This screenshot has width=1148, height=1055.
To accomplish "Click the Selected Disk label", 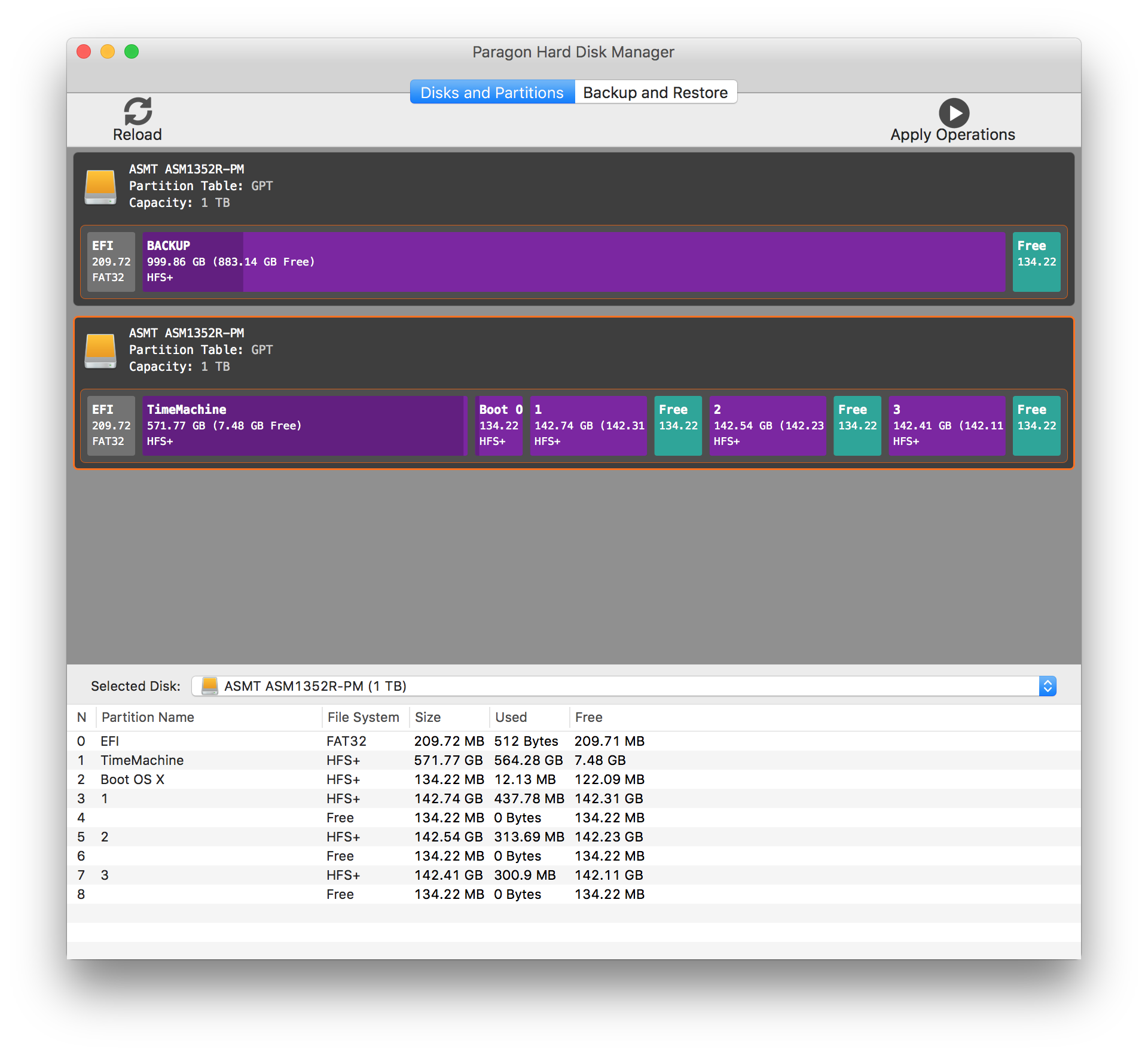I will pyautogui.click(x=135, y=686).
